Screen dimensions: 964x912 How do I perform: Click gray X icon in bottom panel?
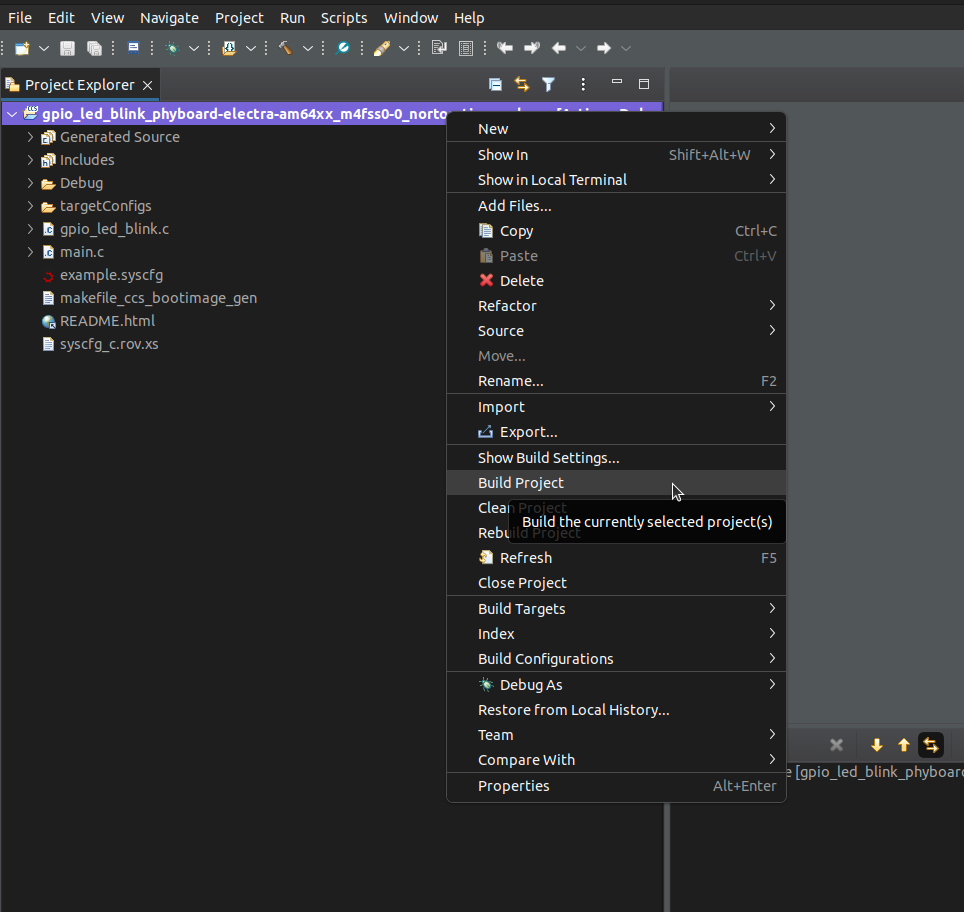click(x=836, y=745)
